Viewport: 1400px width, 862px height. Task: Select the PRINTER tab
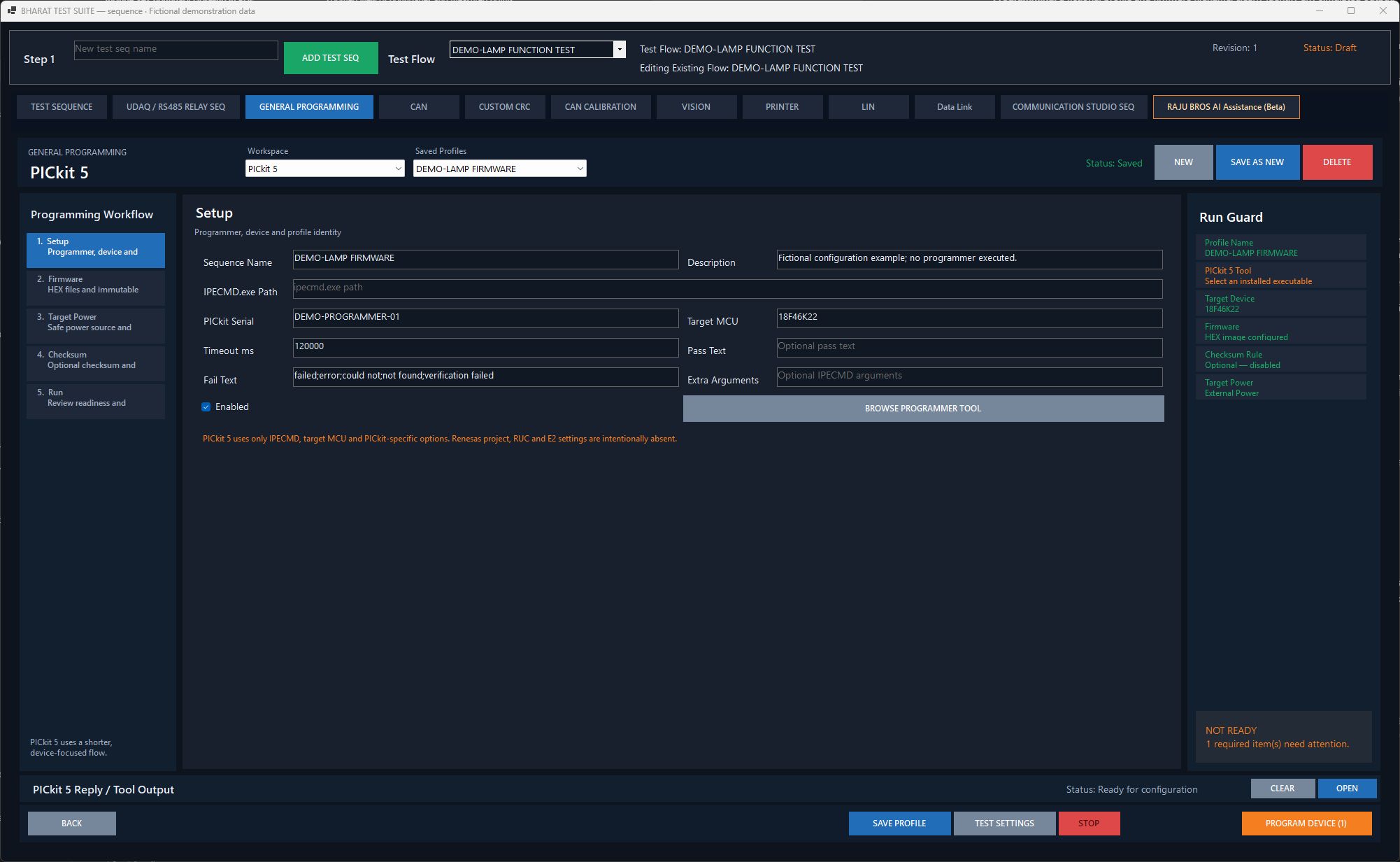point(782,107)
